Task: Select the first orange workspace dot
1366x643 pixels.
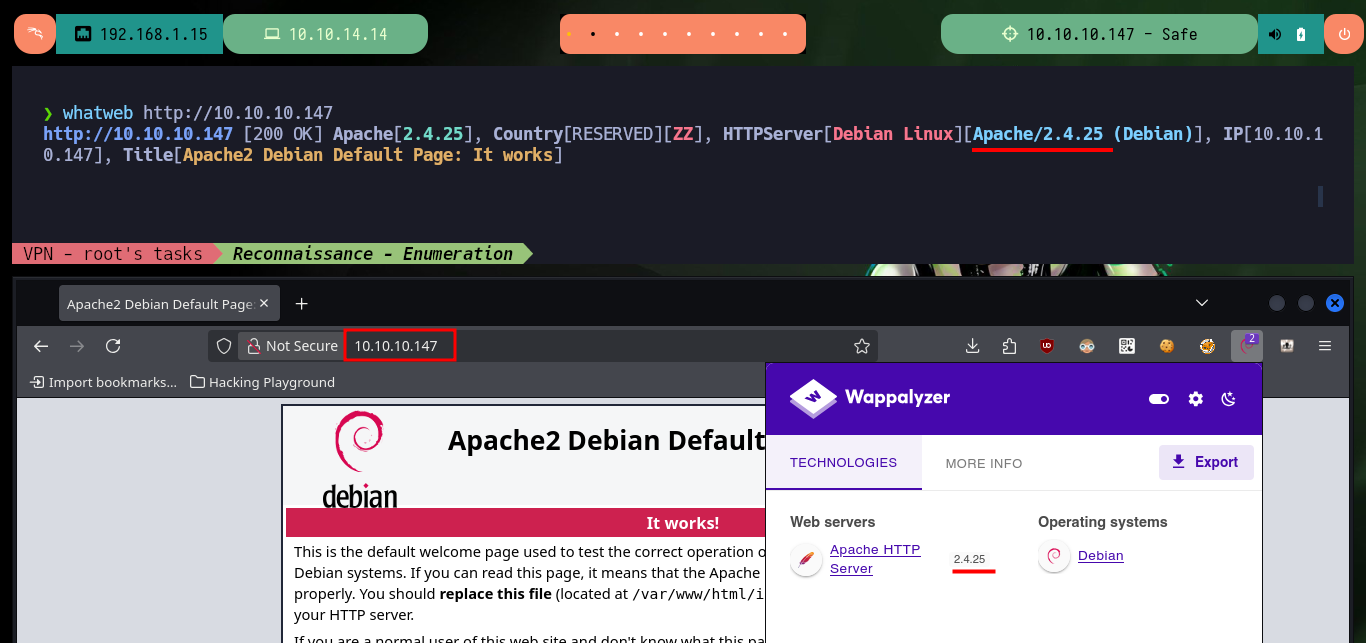Action: 569,34
